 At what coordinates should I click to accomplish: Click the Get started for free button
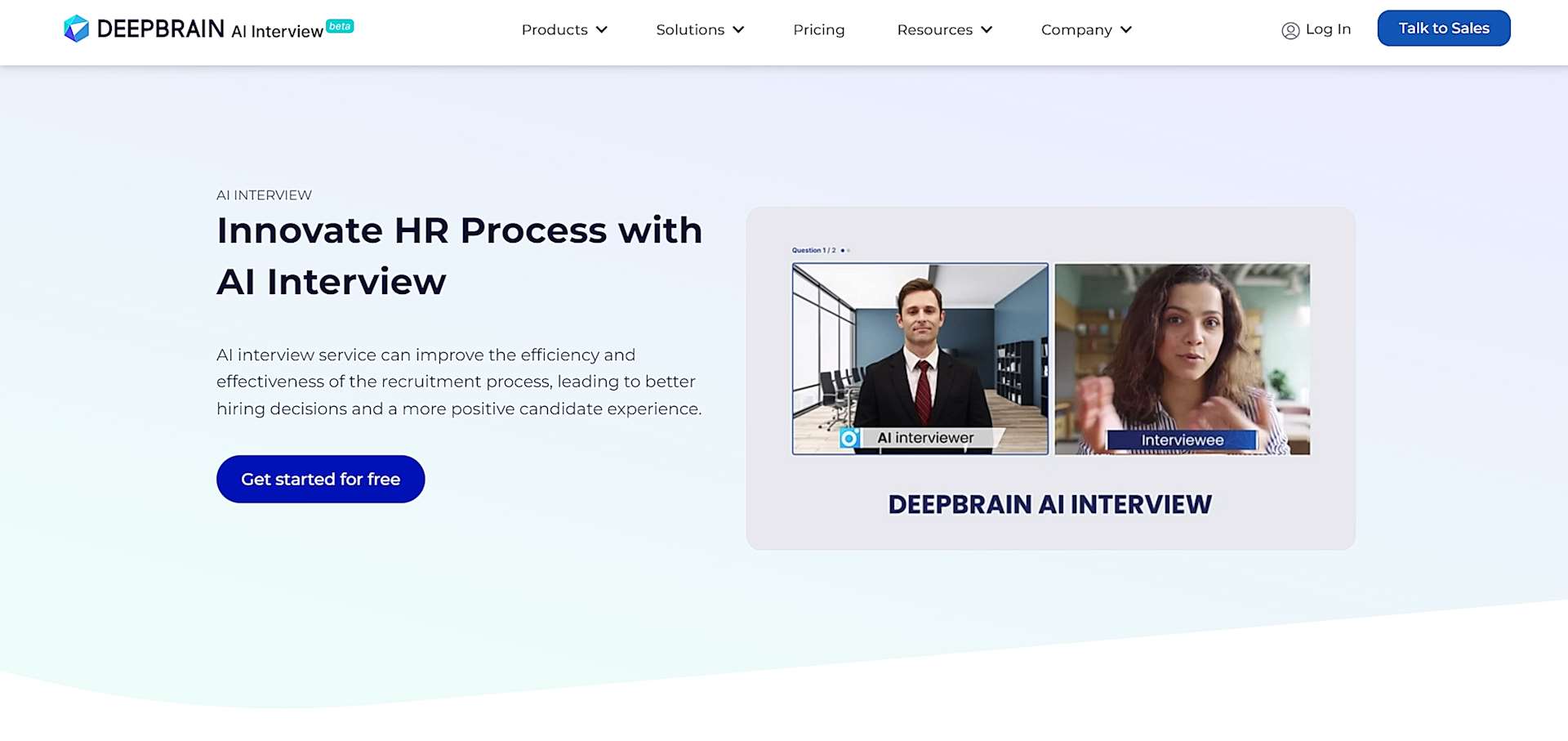coord(320,479)
